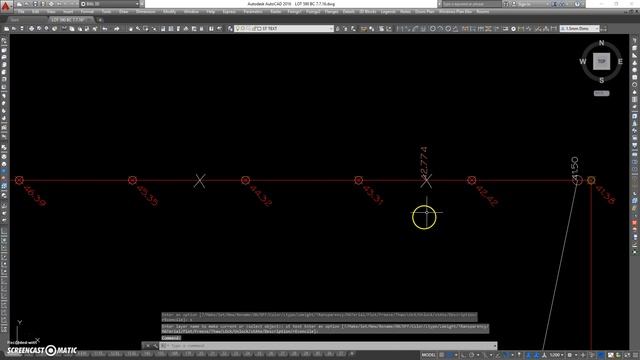Open the AutoCAD application menu logo
640x360 pixels.
tap(5, 7)
